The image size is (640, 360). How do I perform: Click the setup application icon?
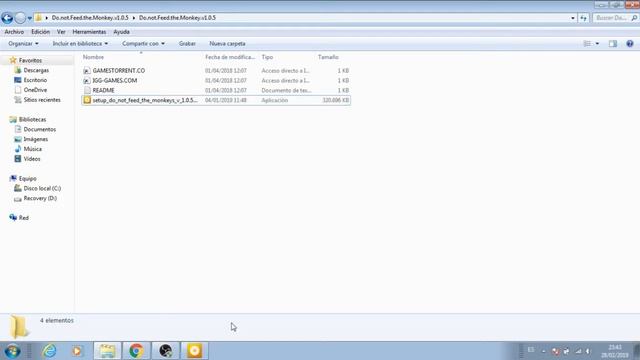pyautogui.click(x=87, y=100)
